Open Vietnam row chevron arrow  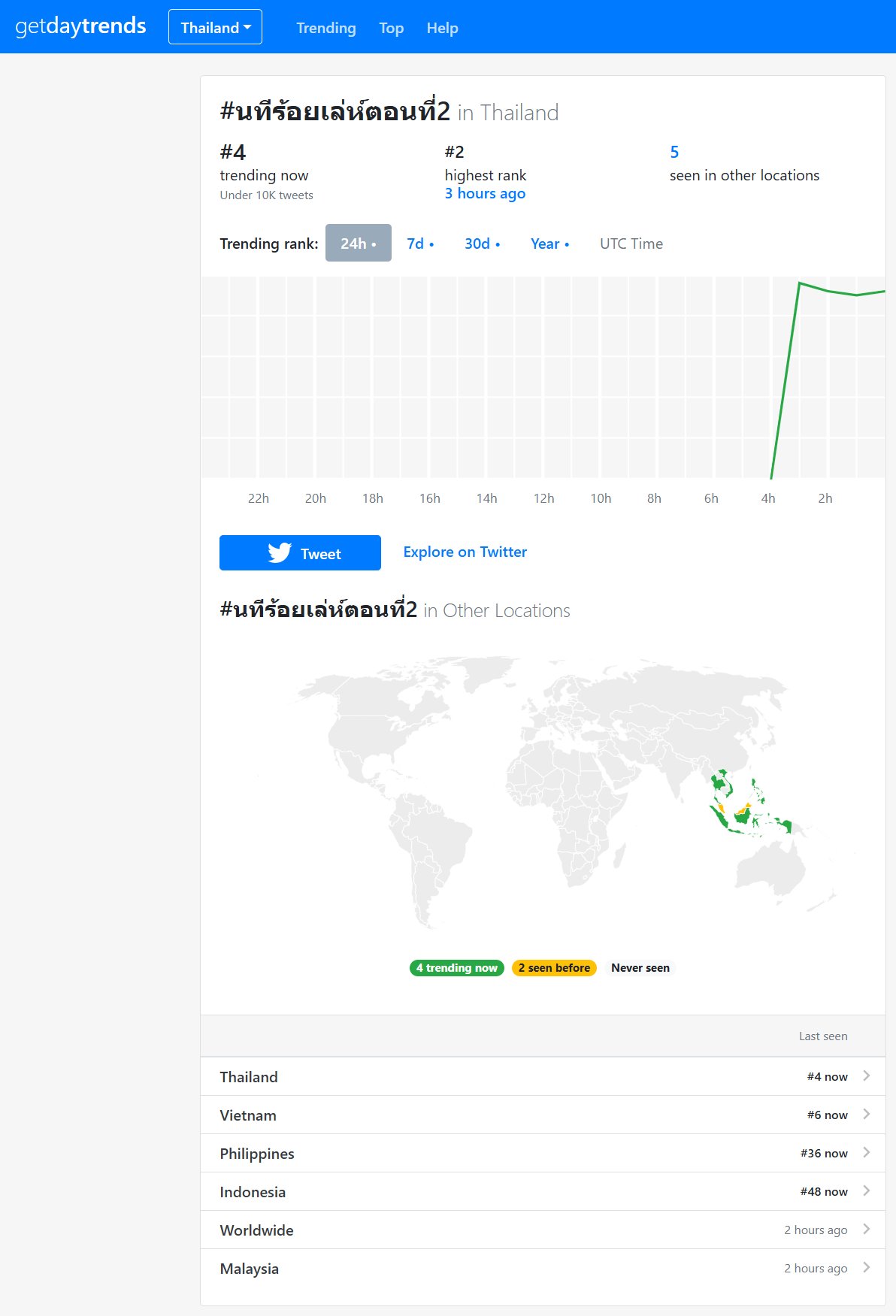pos(867,1115)
